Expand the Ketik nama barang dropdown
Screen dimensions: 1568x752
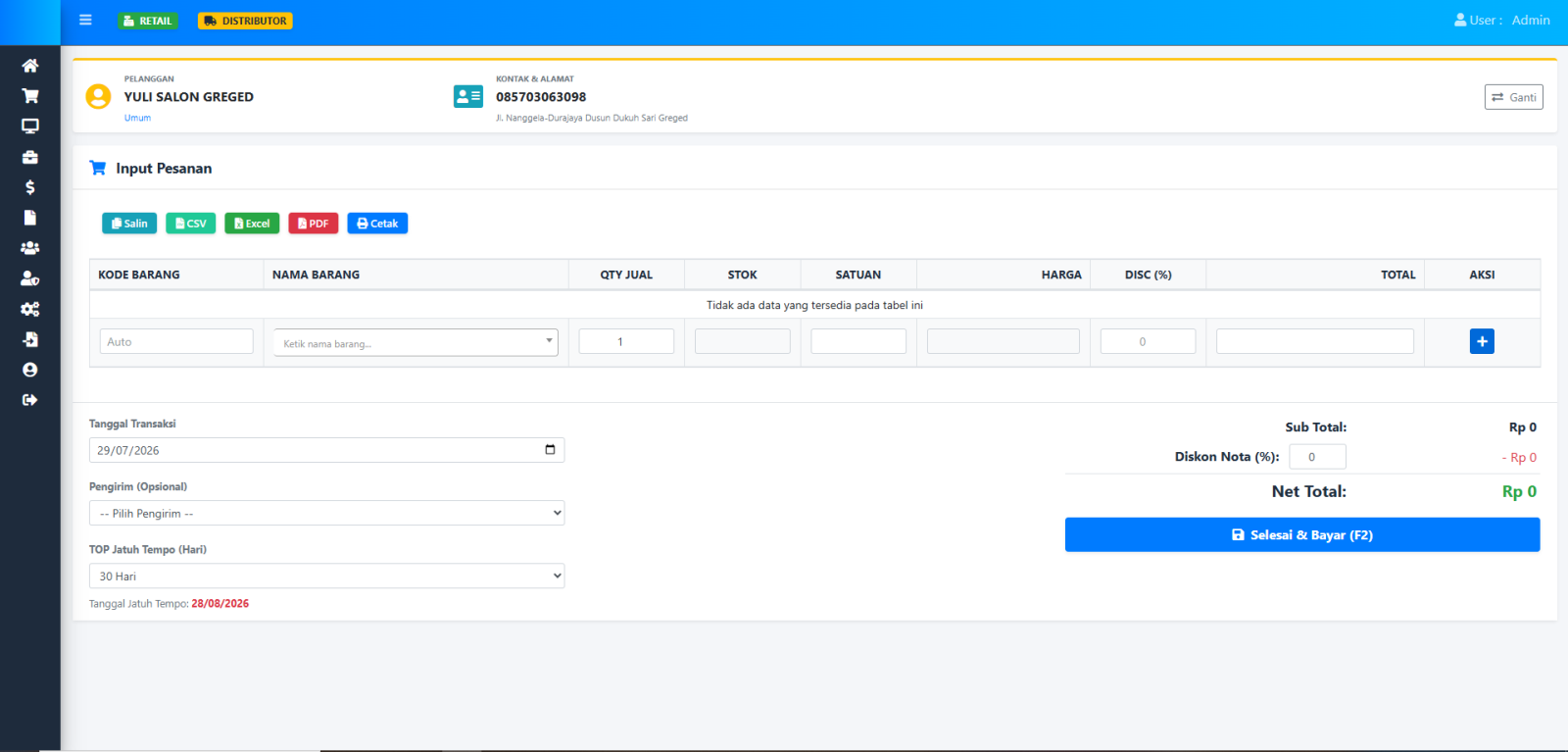click(x=416, y=342)
